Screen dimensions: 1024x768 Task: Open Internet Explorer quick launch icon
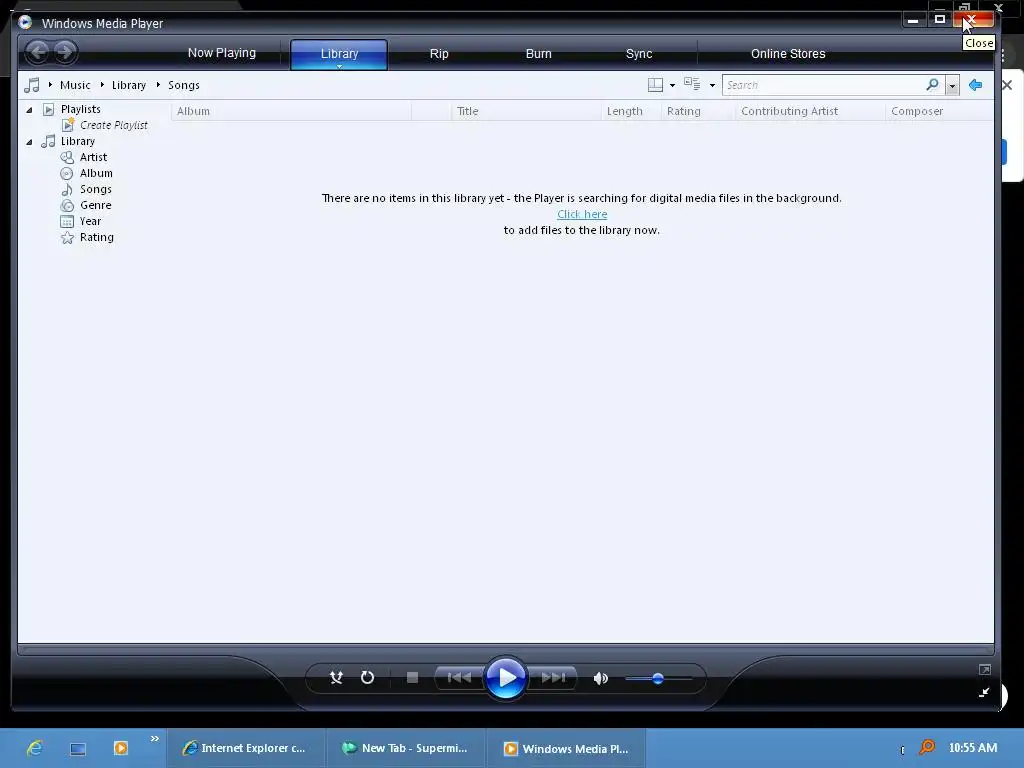[35, 748]
